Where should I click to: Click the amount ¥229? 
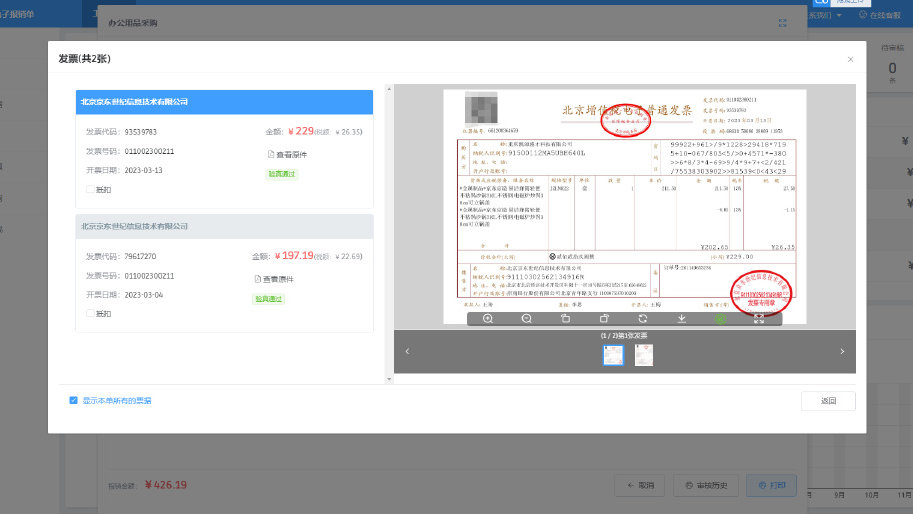coord(301,132)
